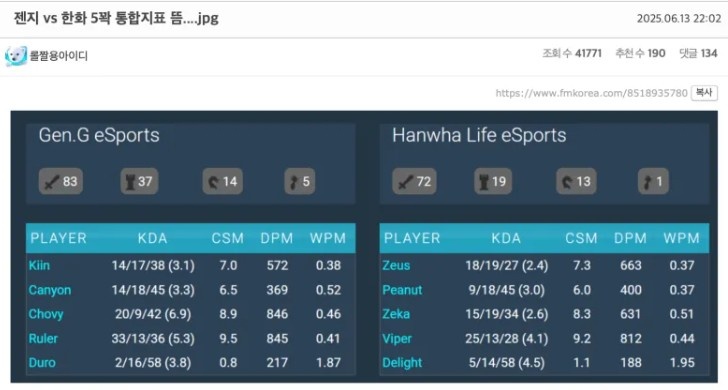Click Hanwha Life dragons icon badge showing 13
Image resolution: width=728 pixels, height=390 pixels.
576,181
